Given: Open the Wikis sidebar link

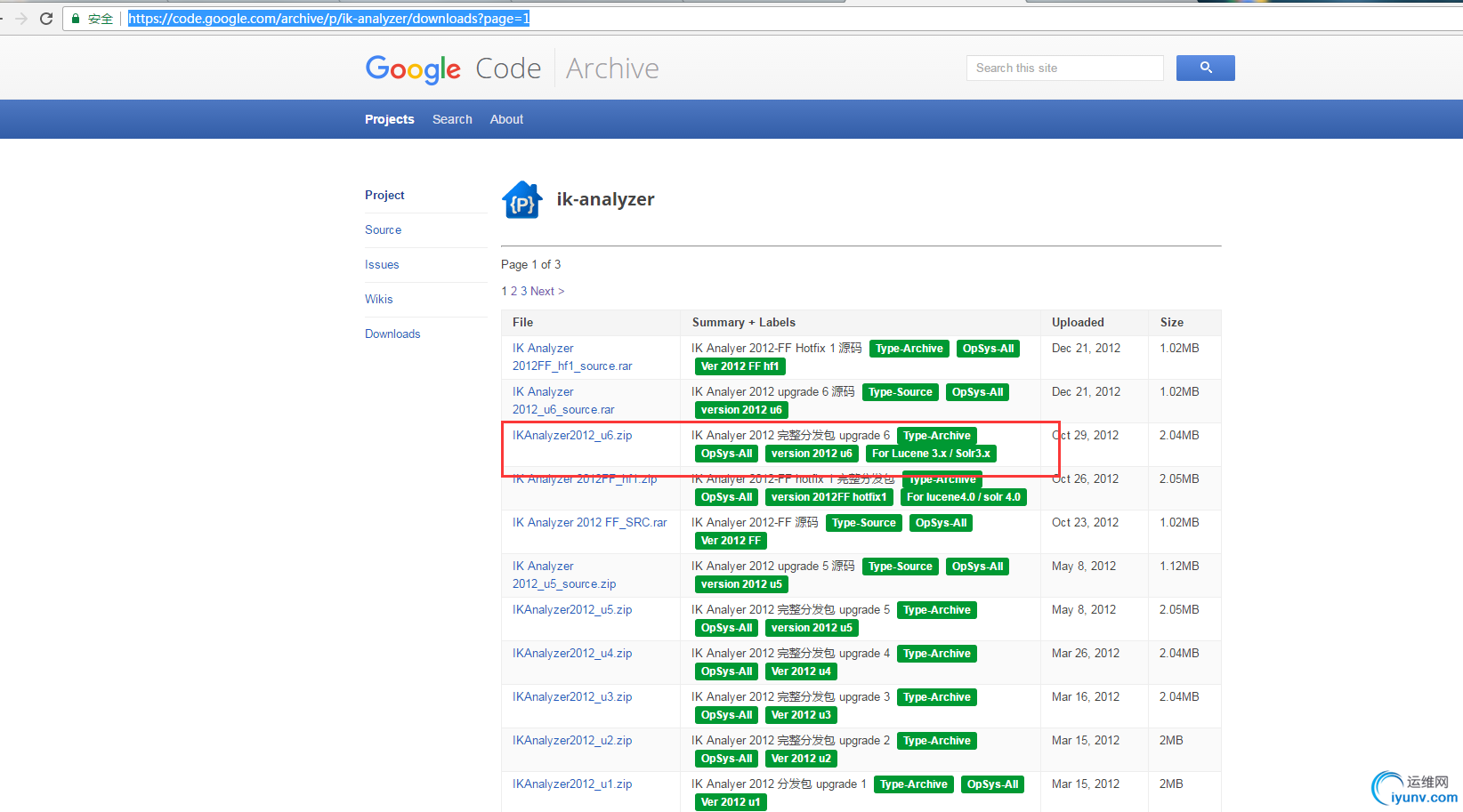Looking at the screenshot, I should (x=378, y=299).
